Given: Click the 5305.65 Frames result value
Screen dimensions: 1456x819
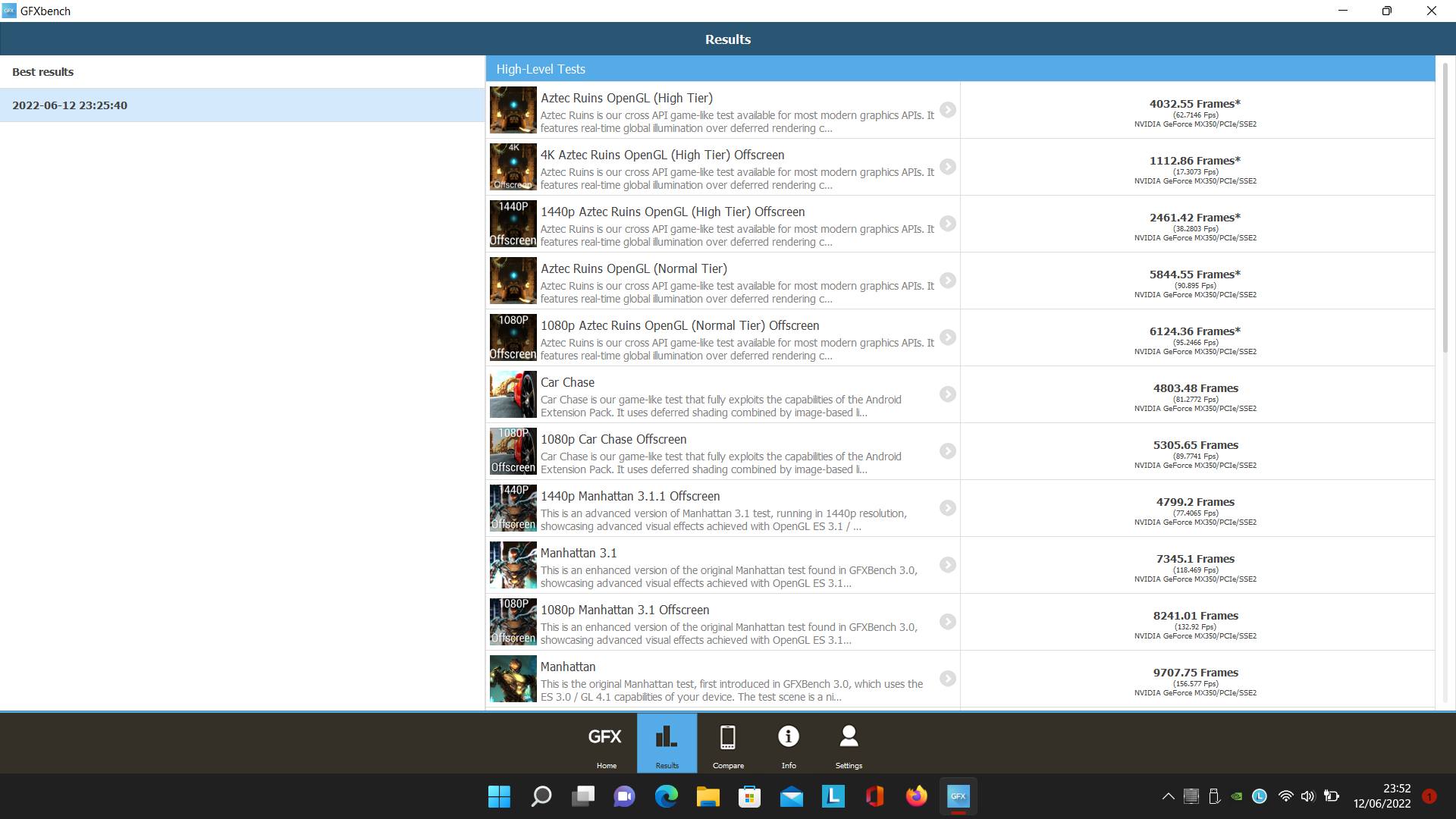Looking at the screenshot, I should 1195,445.
